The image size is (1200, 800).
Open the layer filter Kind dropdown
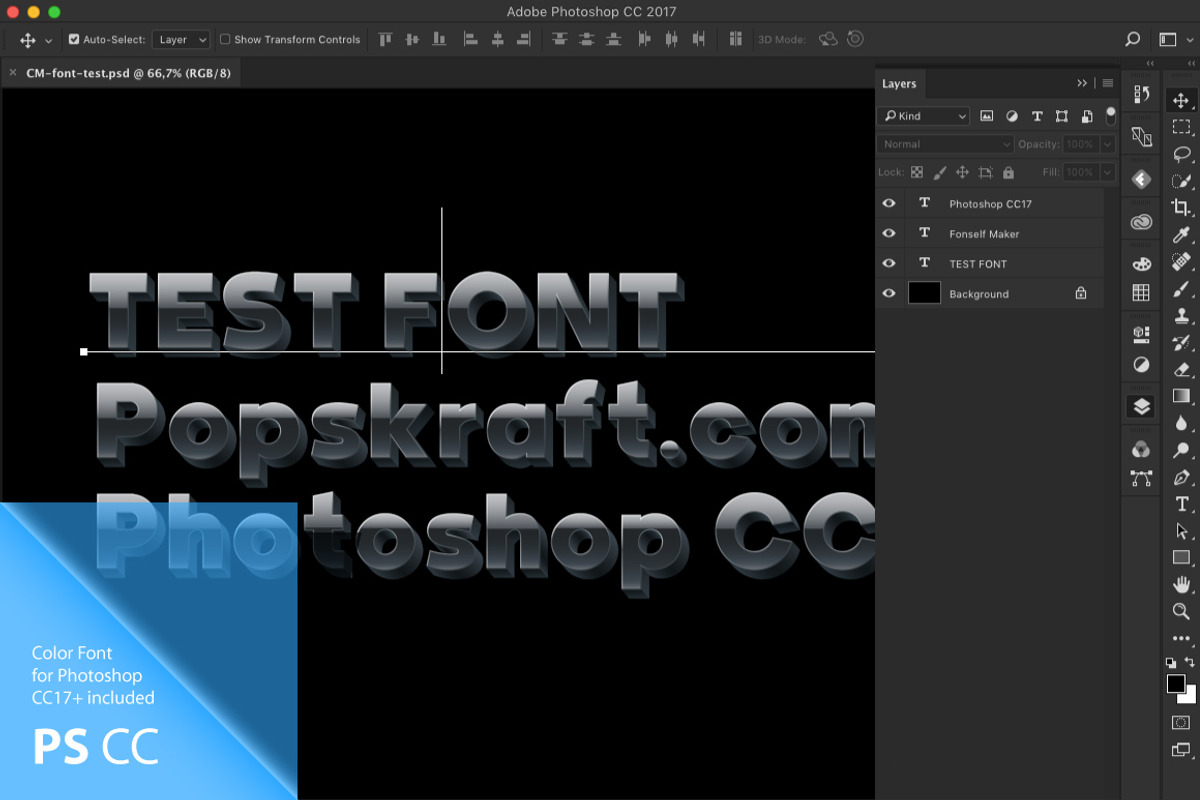pyautogui.click(x=923, y=116)
